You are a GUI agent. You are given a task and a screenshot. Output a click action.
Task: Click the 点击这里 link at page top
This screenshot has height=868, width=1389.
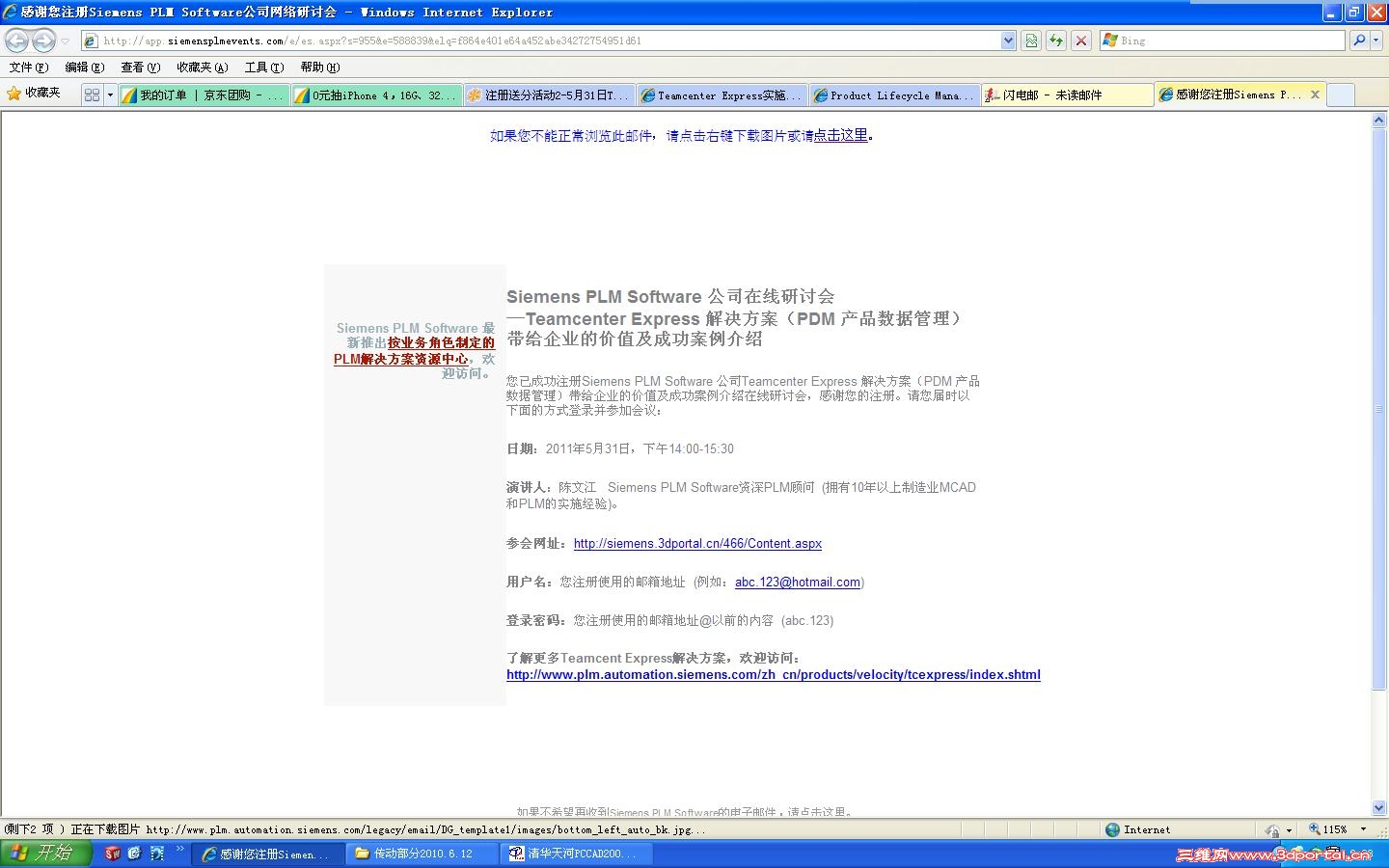coord(841,136)
